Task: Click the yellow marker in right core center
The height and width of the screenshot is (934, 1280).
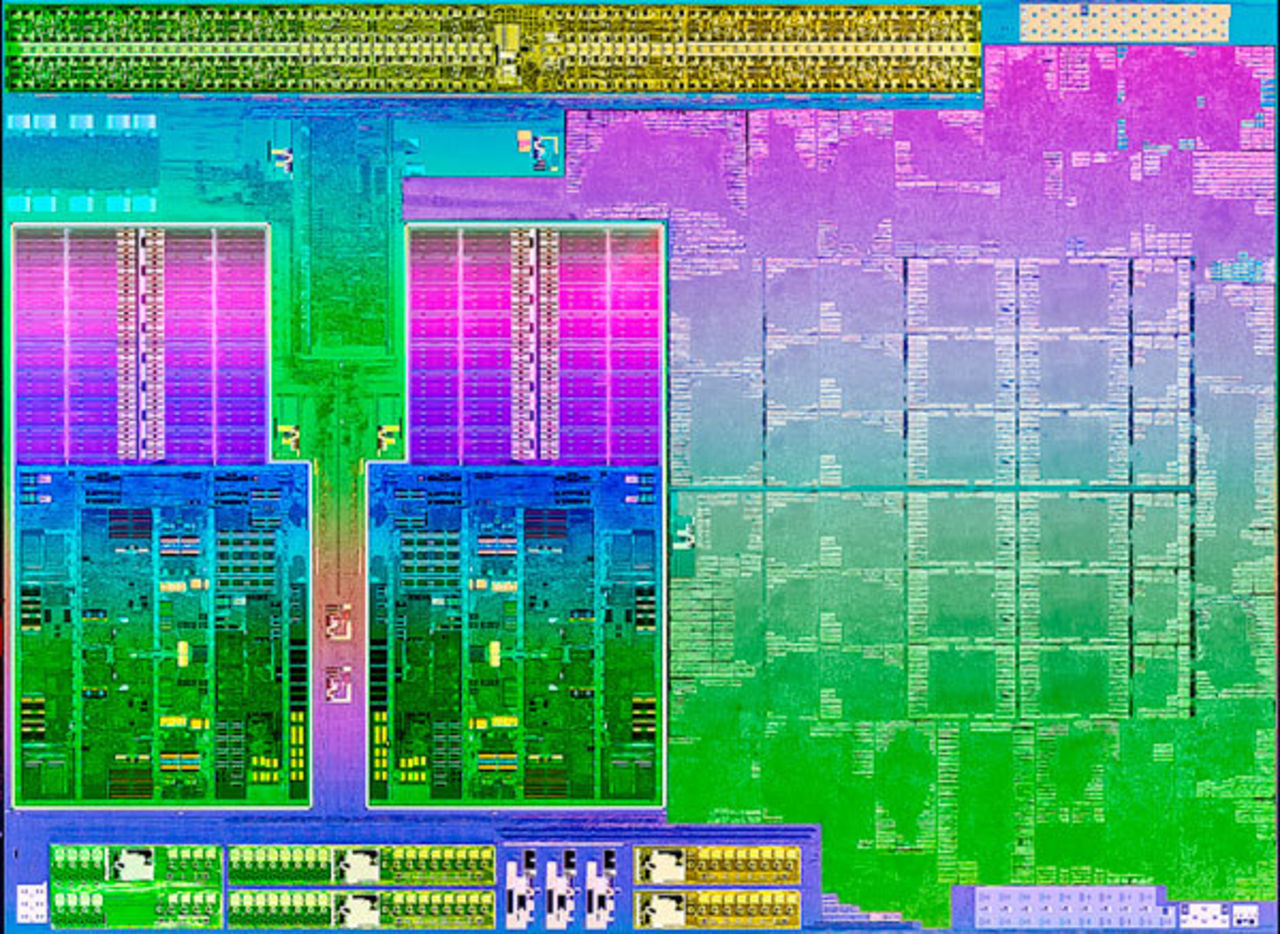Action: coord(493,653)
